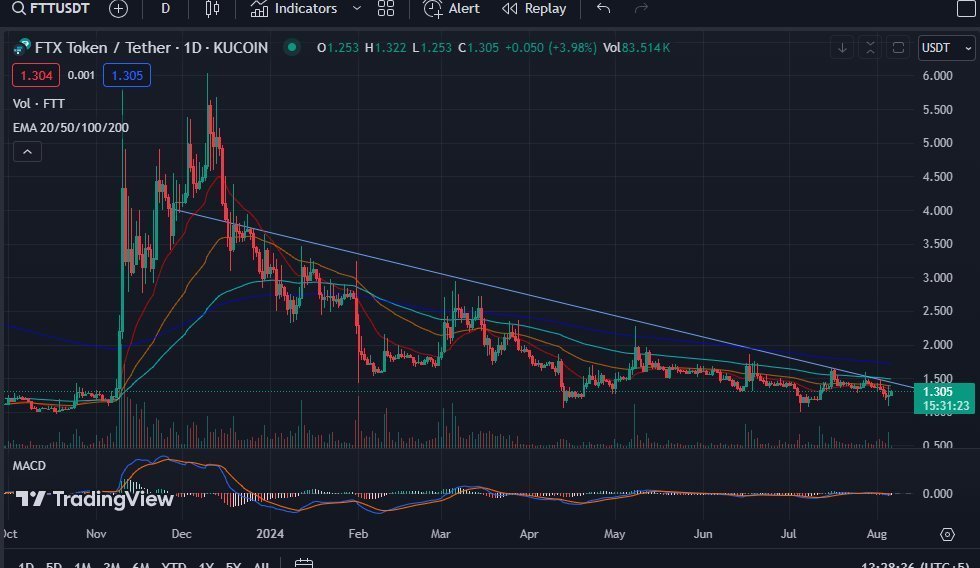Click the collapse pane icon
The image size is (980, 568).
870,48
